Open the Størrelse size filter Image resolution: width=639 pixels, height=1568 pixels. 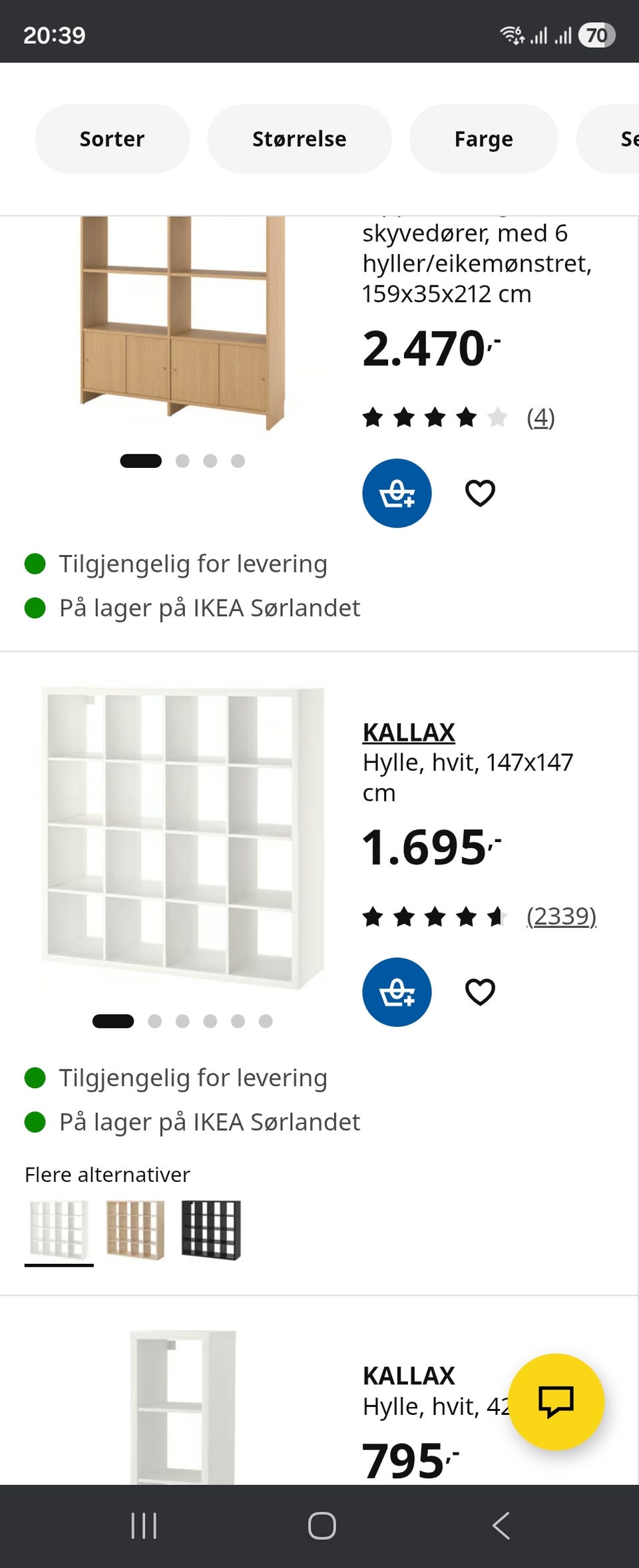pyautogui.click(x=299, y=139)
